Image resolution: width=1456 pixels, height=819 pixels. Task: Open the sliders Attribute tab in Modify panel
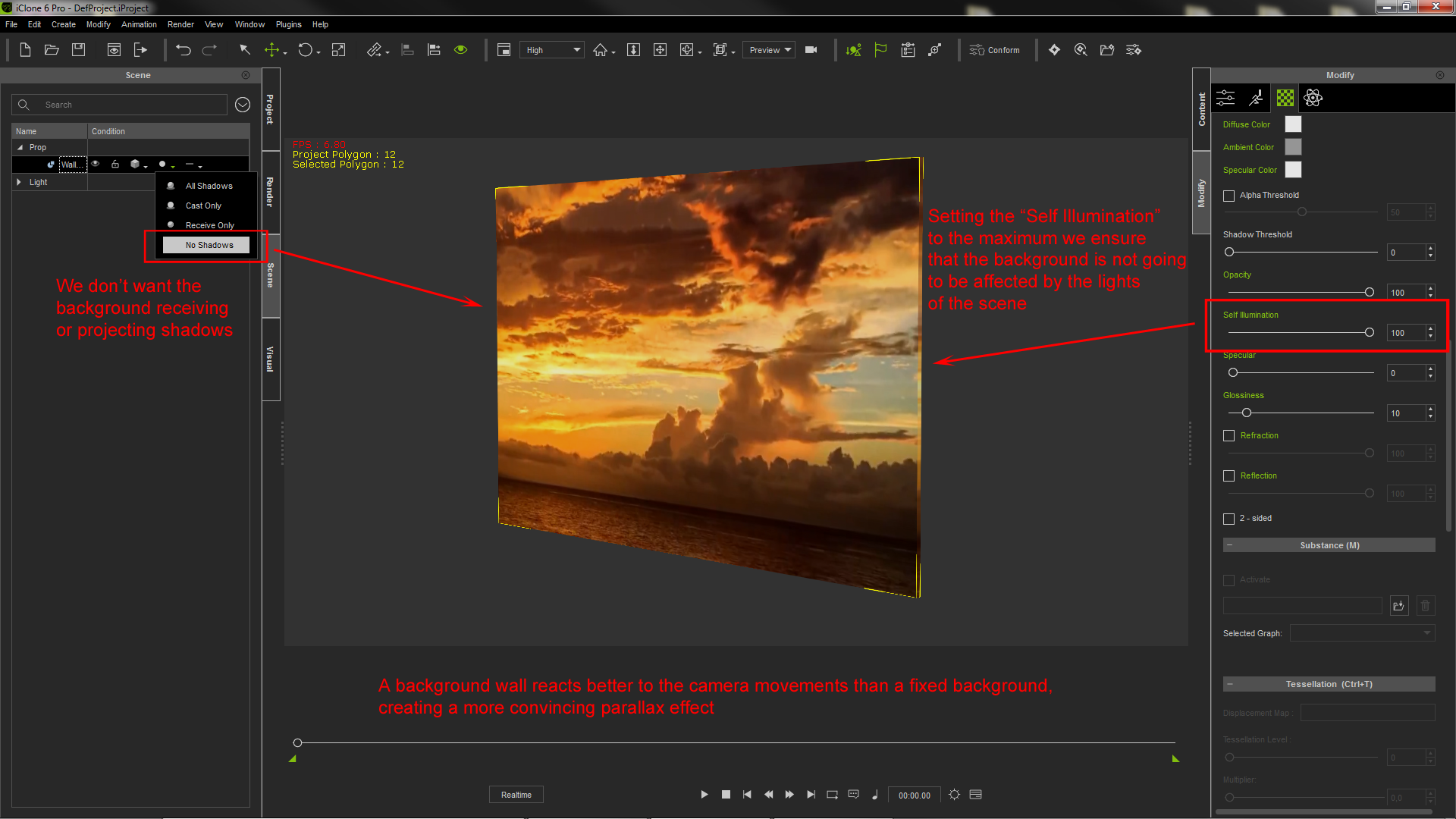(x=1226, y=98)
